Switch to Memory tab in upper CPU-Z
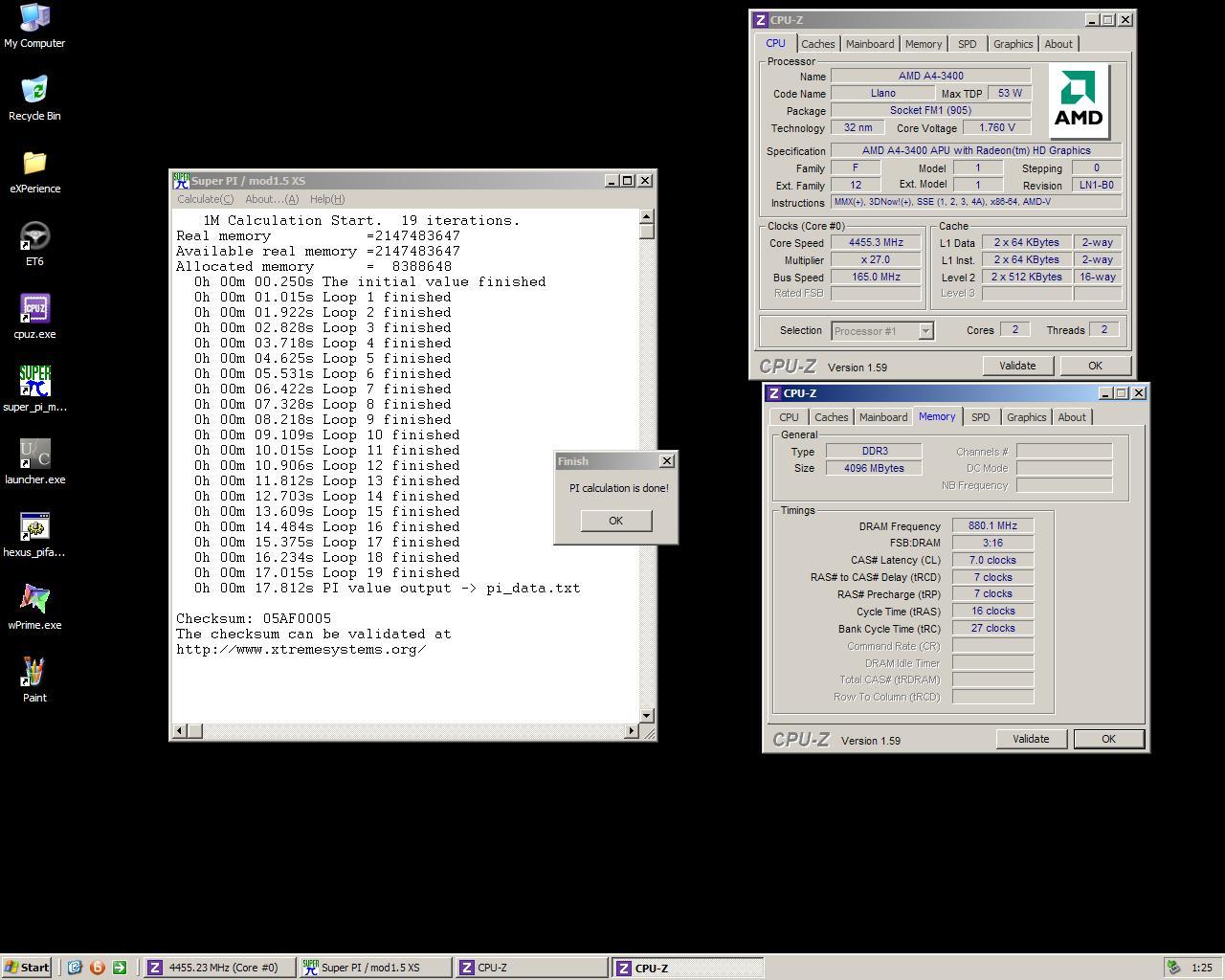The image size is (1225, 980). coord(924,44)
